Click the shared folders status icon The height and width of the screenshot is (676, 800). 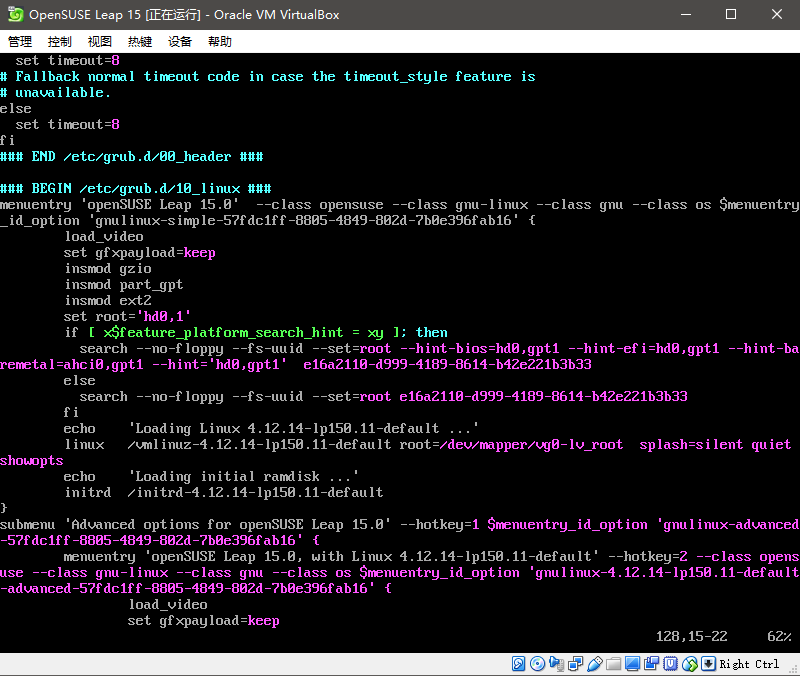(613, 663)
